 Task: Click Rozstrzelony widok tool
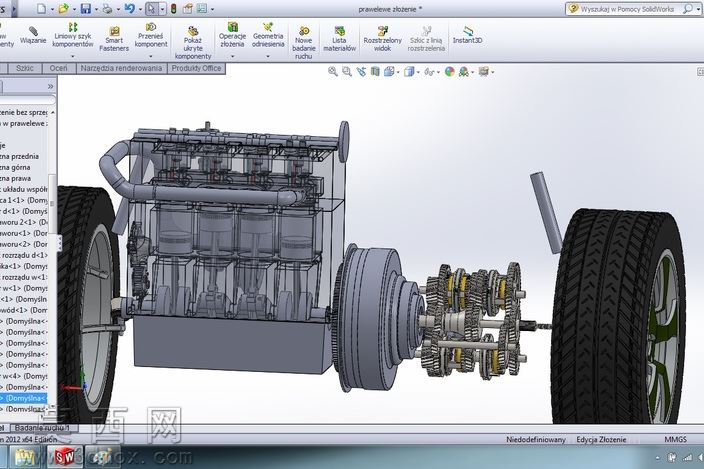383,39
